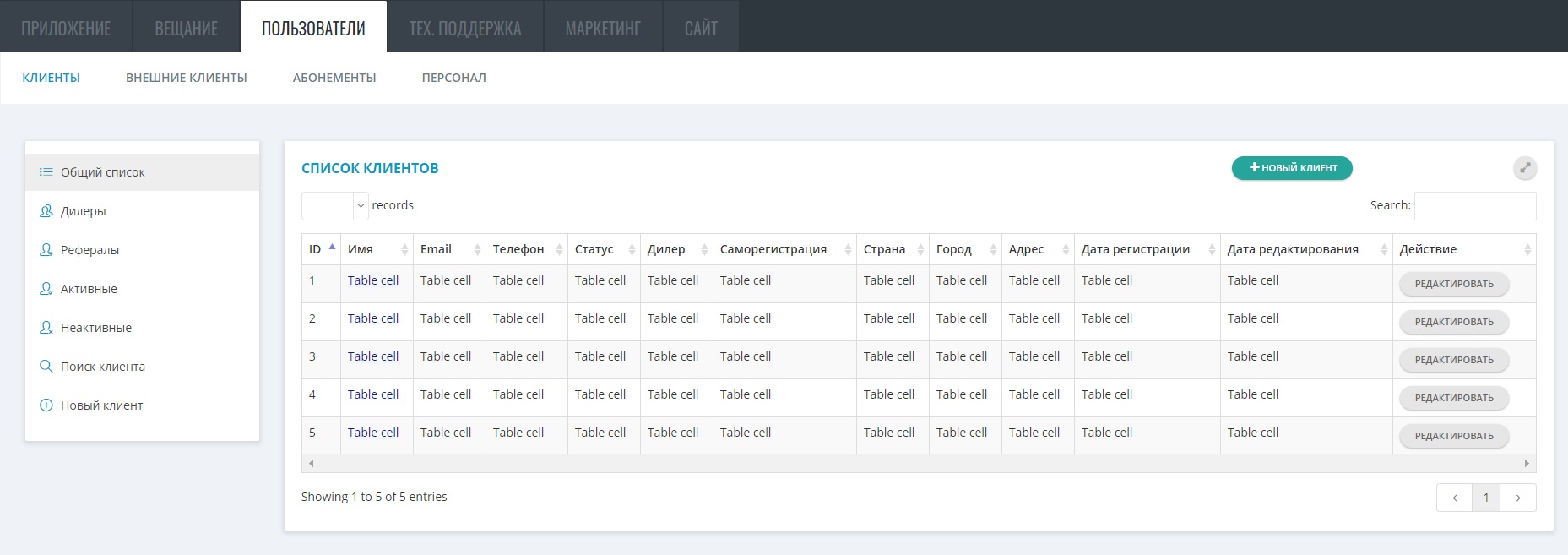Switch to the Абонементы sub-tab
This screenshot has height=555, width=1568.
pos(334,78)
